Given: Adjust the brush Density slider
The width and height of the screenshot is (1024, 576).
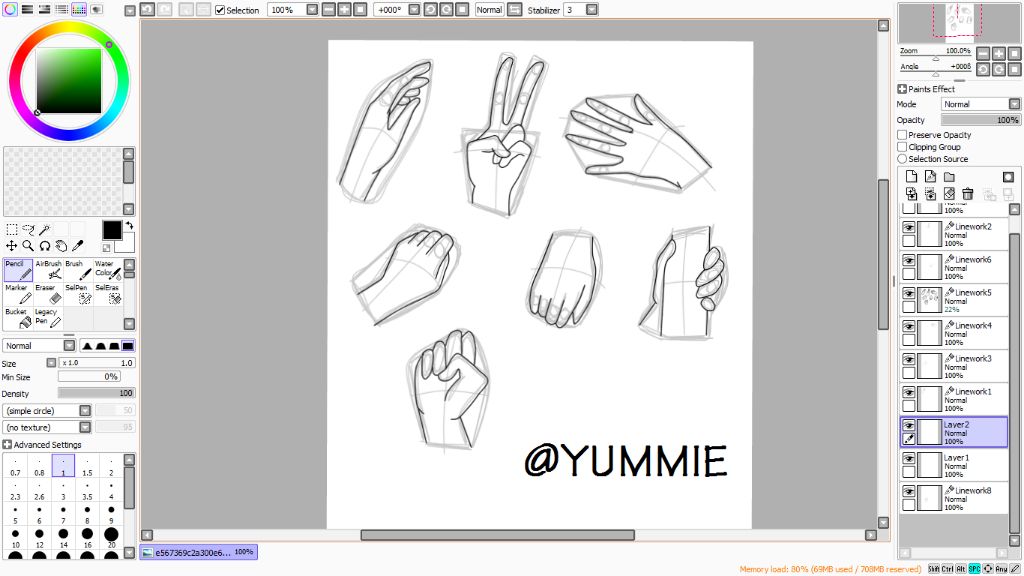Looking at the screenshot, I should 95,393.
